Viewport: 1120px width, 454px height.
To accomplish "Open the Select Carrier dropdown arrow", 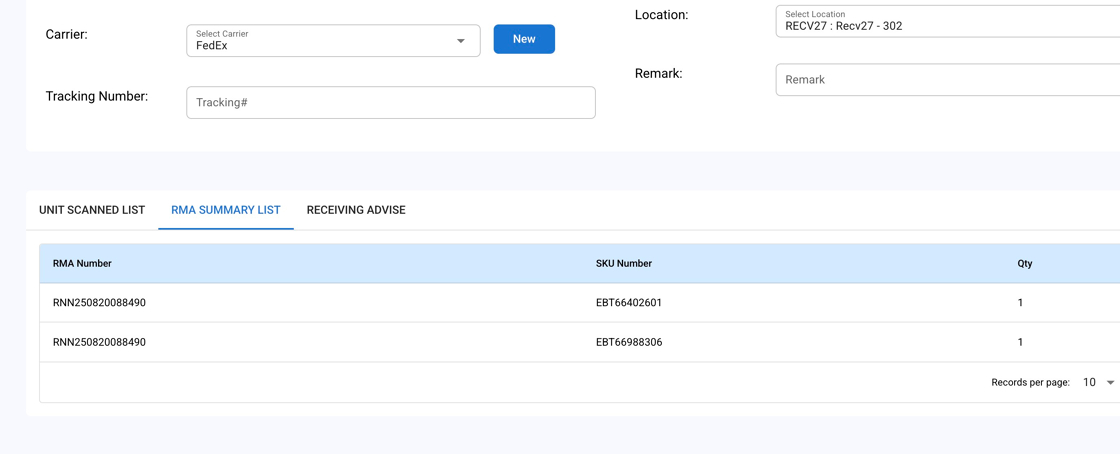I will [x=461, y=41].
